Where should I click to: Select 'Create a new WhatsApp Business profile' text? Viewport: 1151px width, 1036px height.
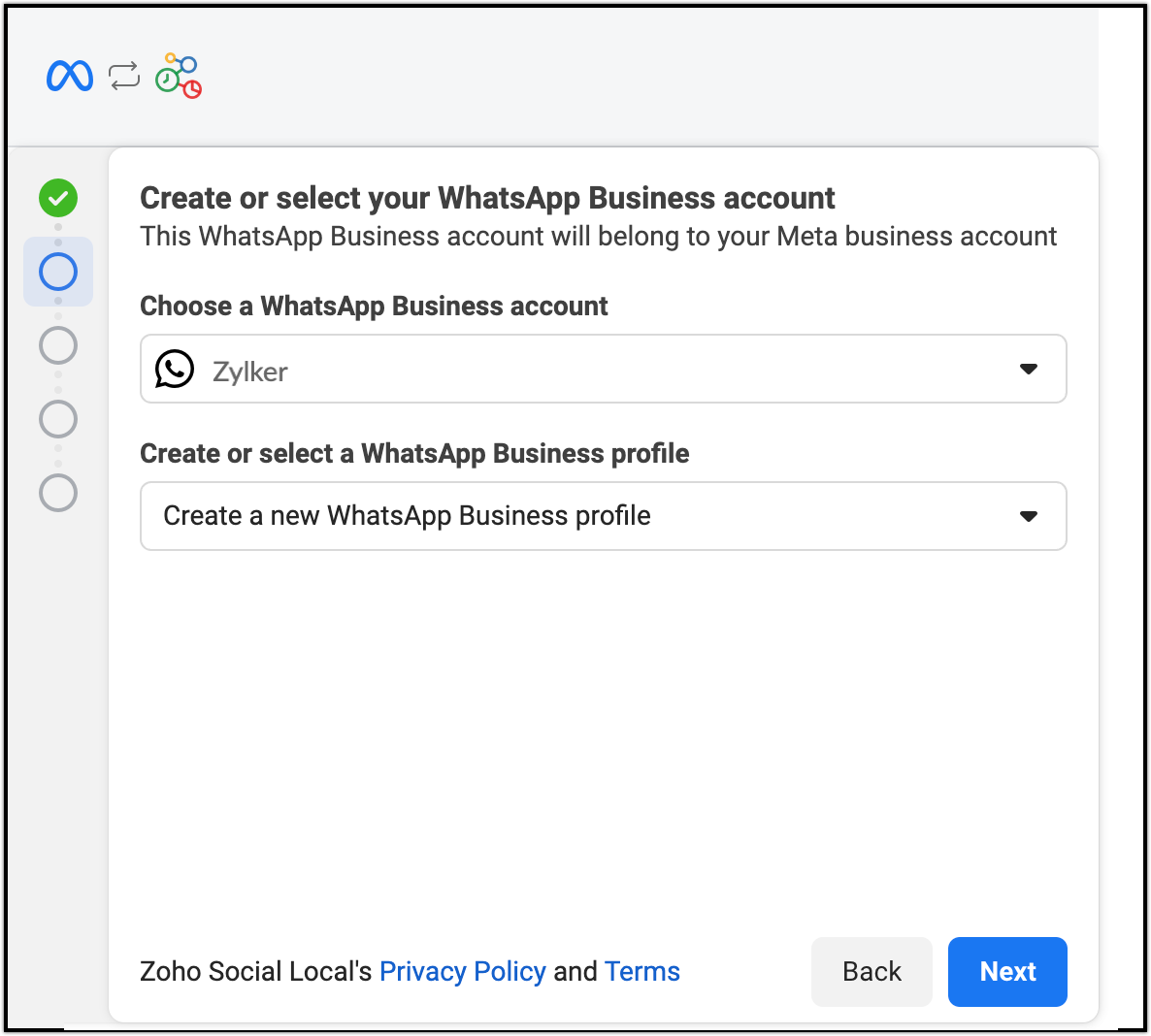407,516
